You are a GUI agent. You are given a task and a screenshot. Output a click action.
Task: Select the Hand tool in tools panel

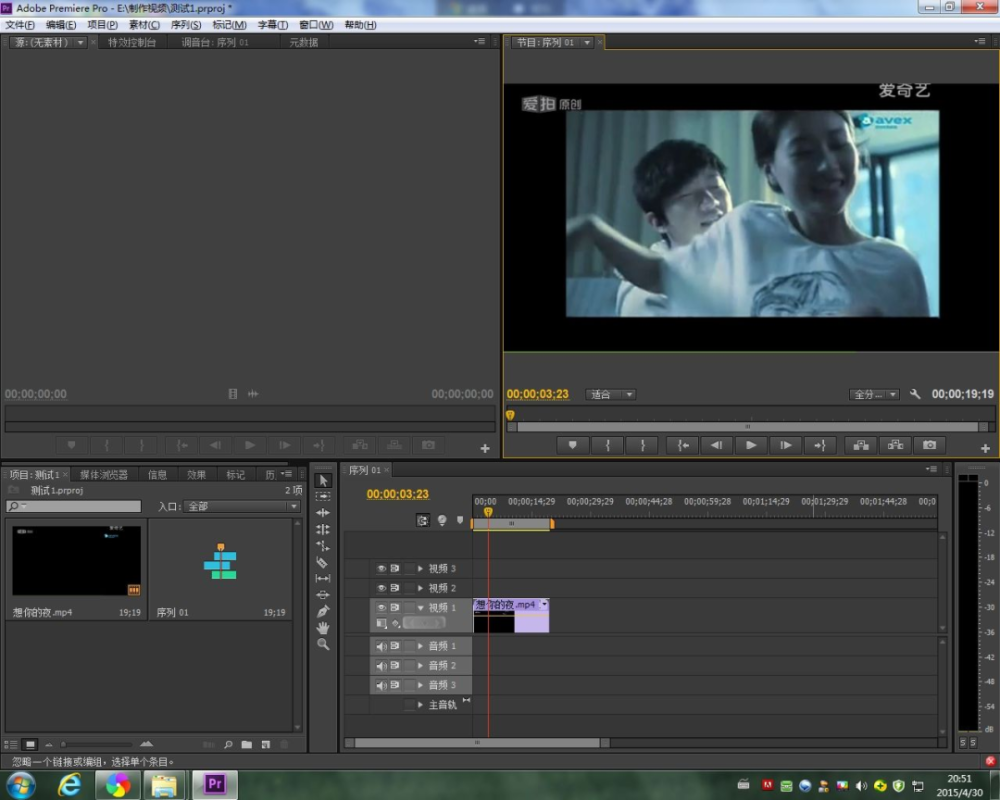point(322,628)
